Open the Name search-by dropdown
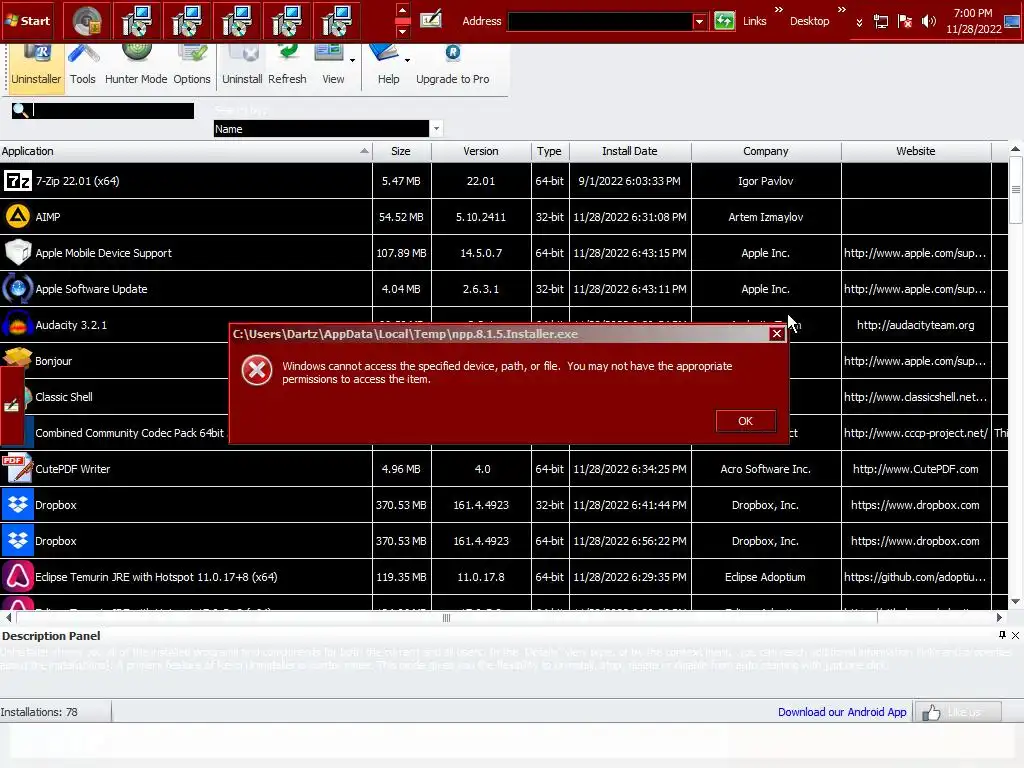 tap(436, 129)
